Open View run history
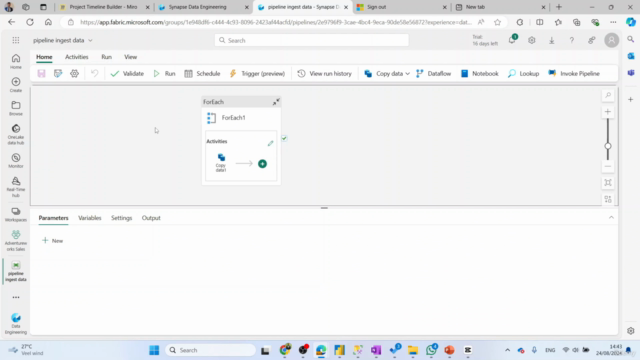640x360 pixels. point(324,73)
